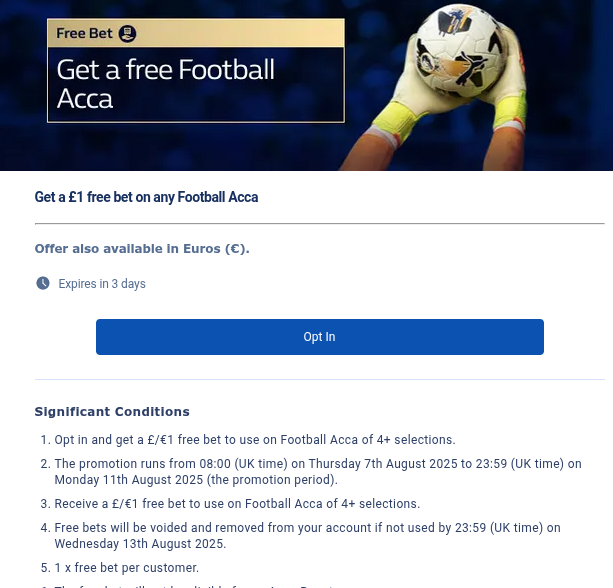Click the list number '1.' marker

44,439
